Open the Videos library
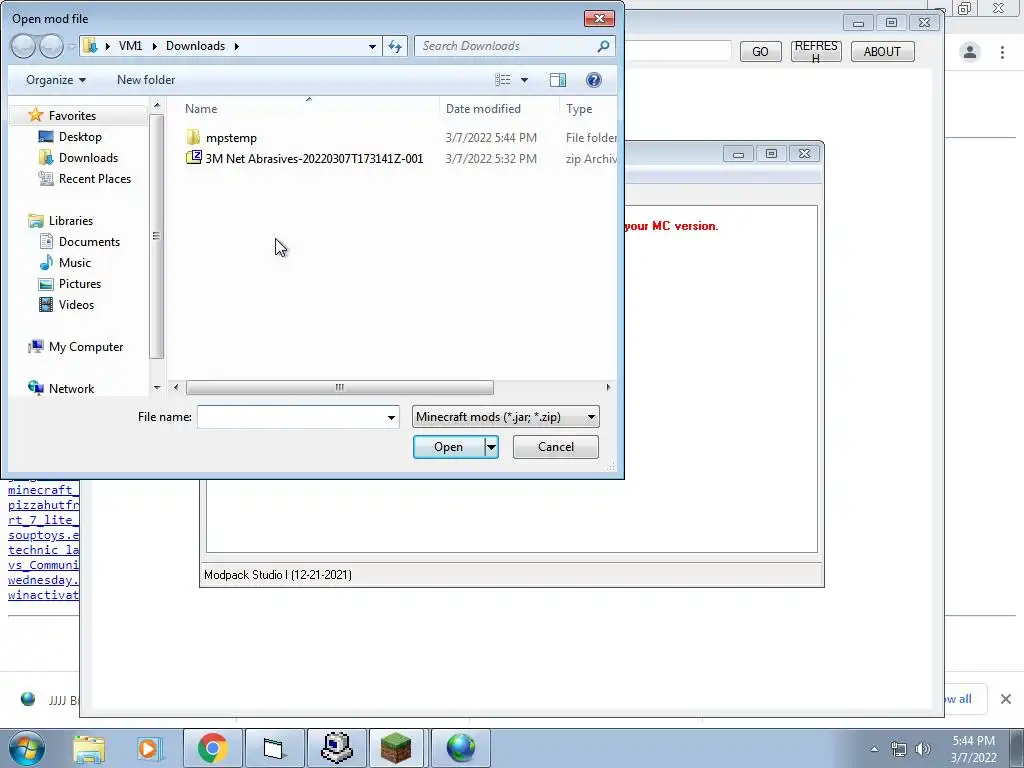 [76, 304]
